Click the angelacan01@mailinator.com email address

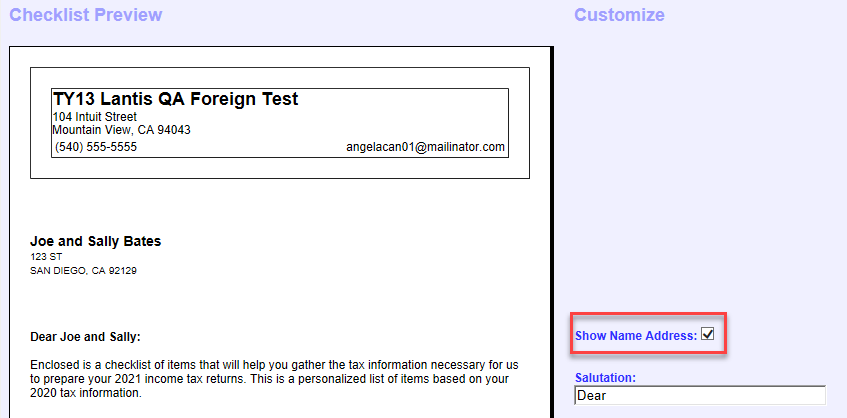coord(425,147)
